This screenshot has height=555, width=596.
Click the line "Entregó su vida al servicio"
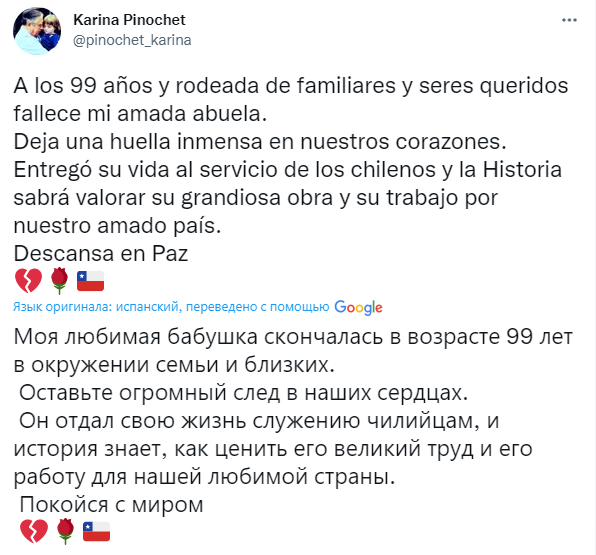[288, 170]
